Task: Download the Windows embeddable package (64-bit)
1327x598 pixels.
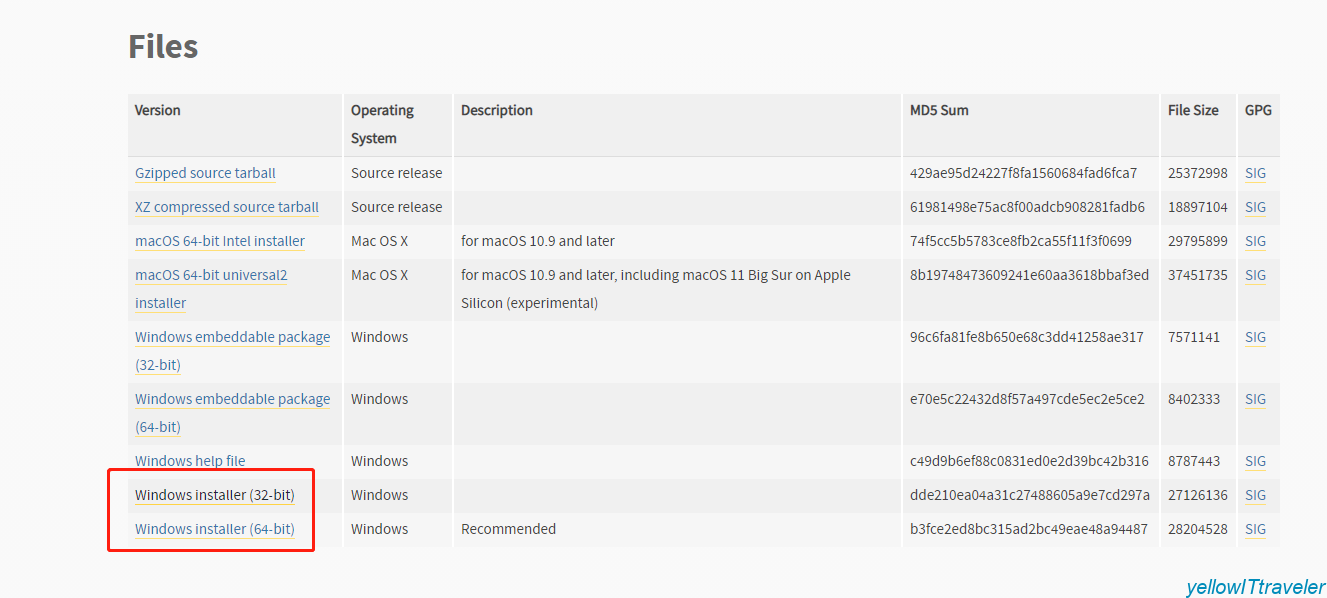Action: point(232,399)
